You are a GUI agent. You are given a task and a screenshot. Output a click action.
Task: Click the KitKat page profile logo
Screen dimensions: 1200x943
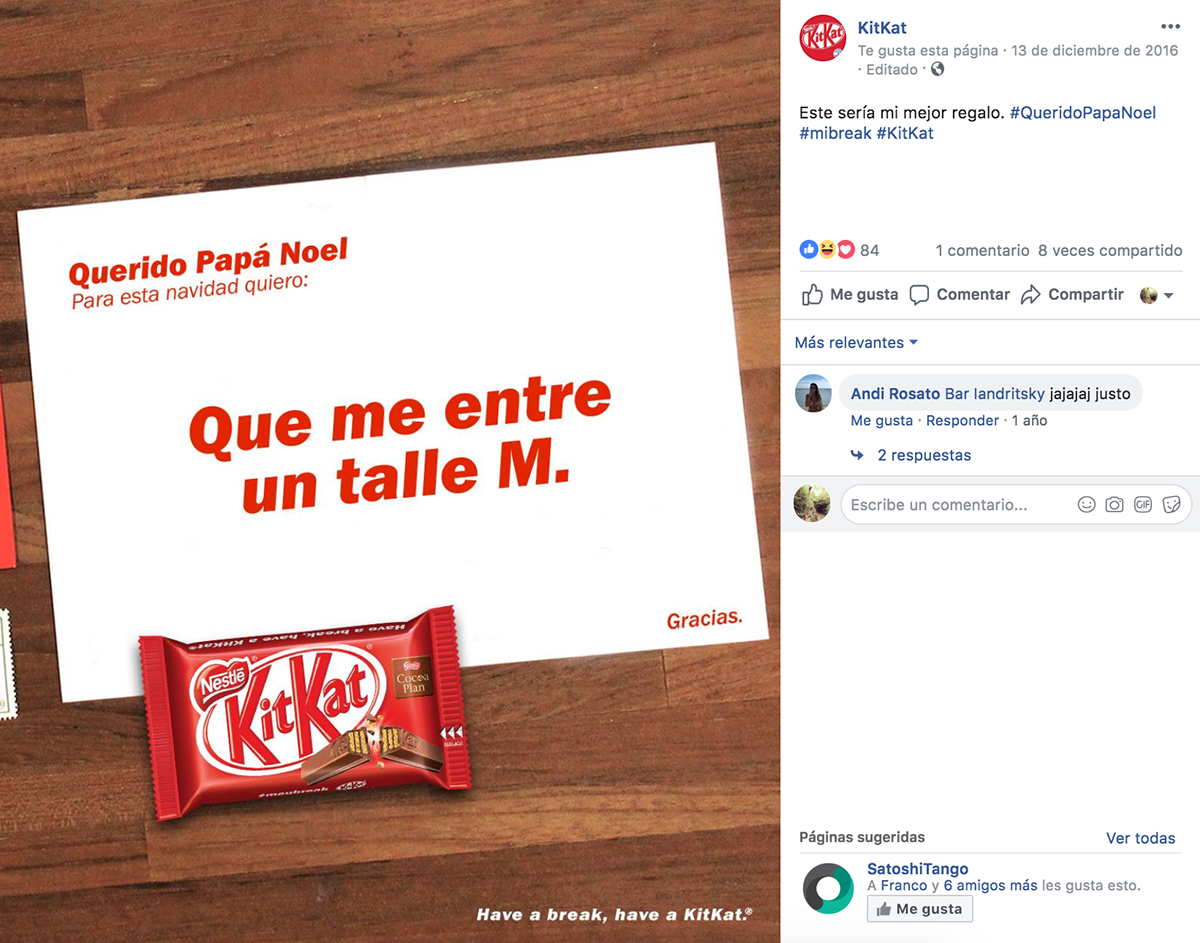(824, 40)
